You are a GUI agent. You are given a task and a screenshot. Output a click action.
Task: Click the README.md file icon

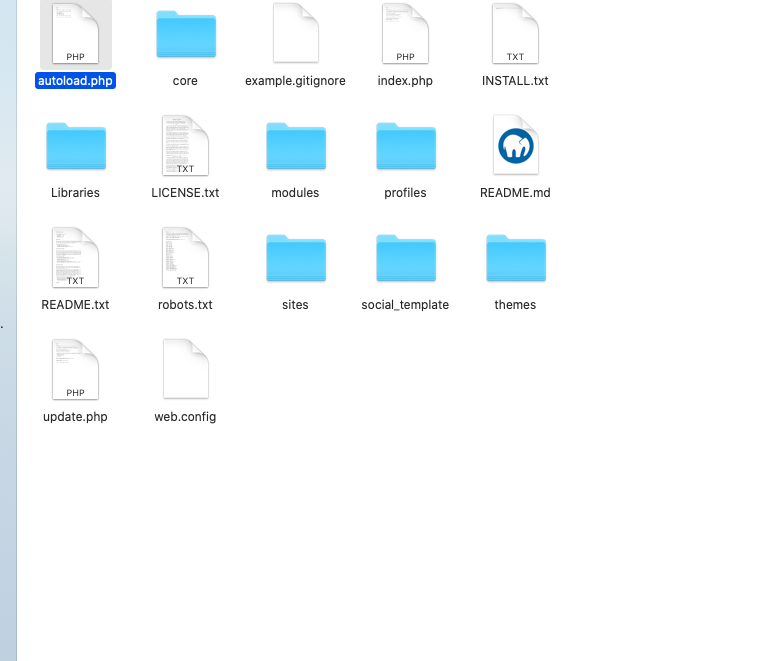click(515, 147)
